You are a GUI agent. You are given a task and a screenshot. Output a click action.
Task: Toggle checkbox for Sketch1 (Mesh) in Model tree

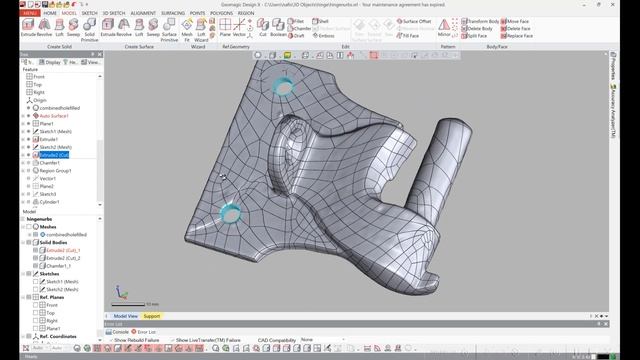(x=36, y=282)
